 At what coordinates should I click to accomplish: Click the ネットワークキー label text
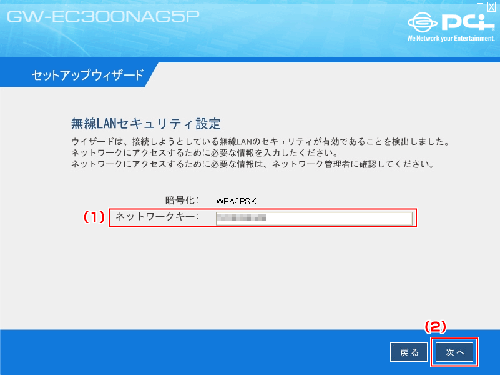tap(157, 217)
